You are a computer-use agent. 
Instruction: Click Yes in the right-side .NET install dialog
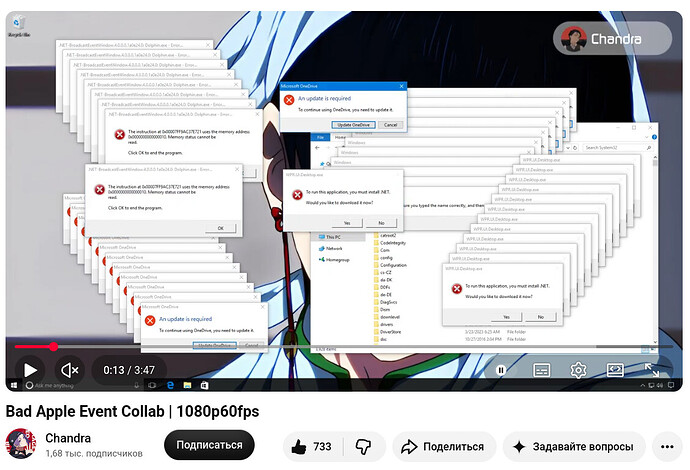pyautogui.click(x=506, y=317)
